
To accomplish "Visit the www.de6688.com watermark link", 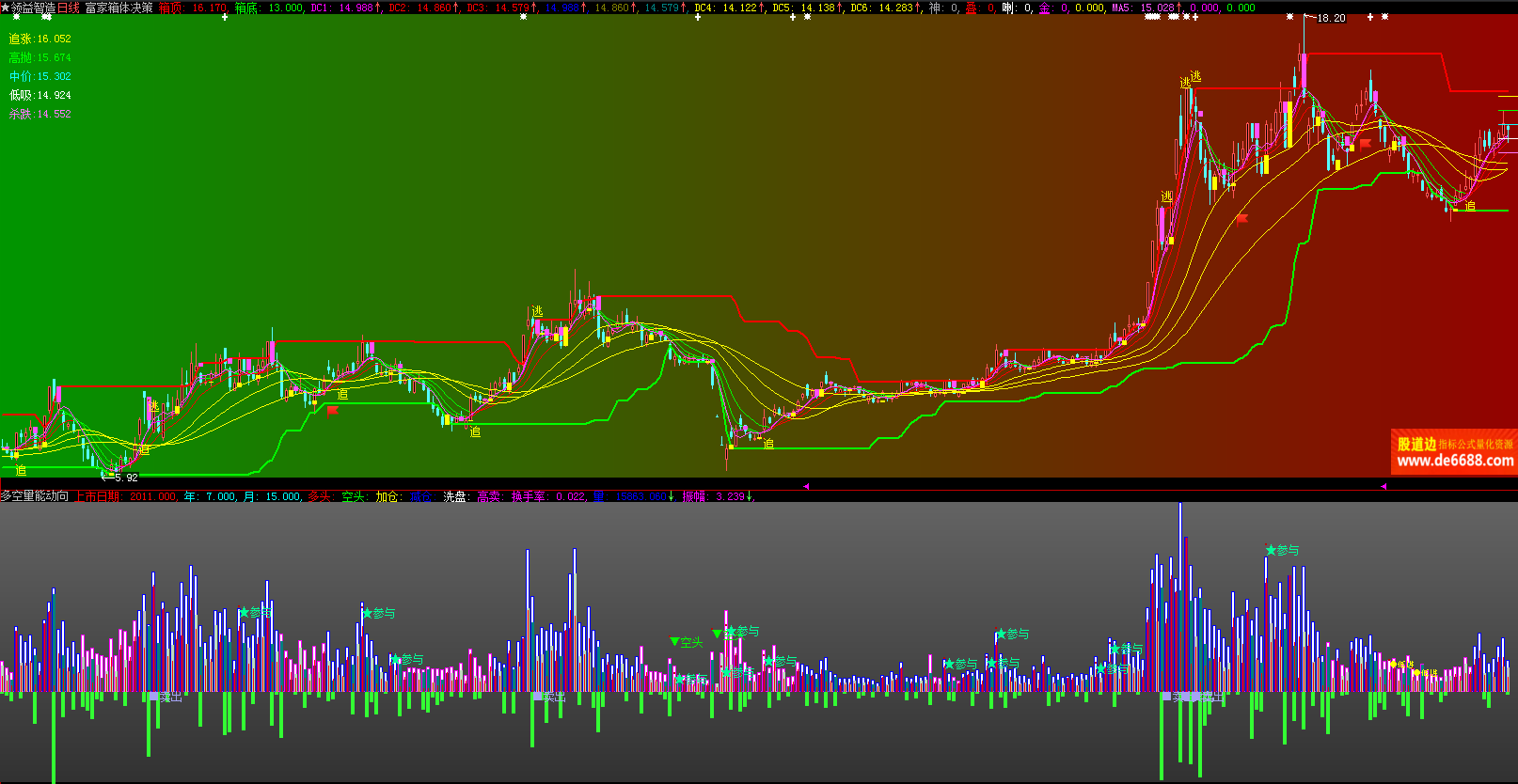I will (x=1454, y=461).
